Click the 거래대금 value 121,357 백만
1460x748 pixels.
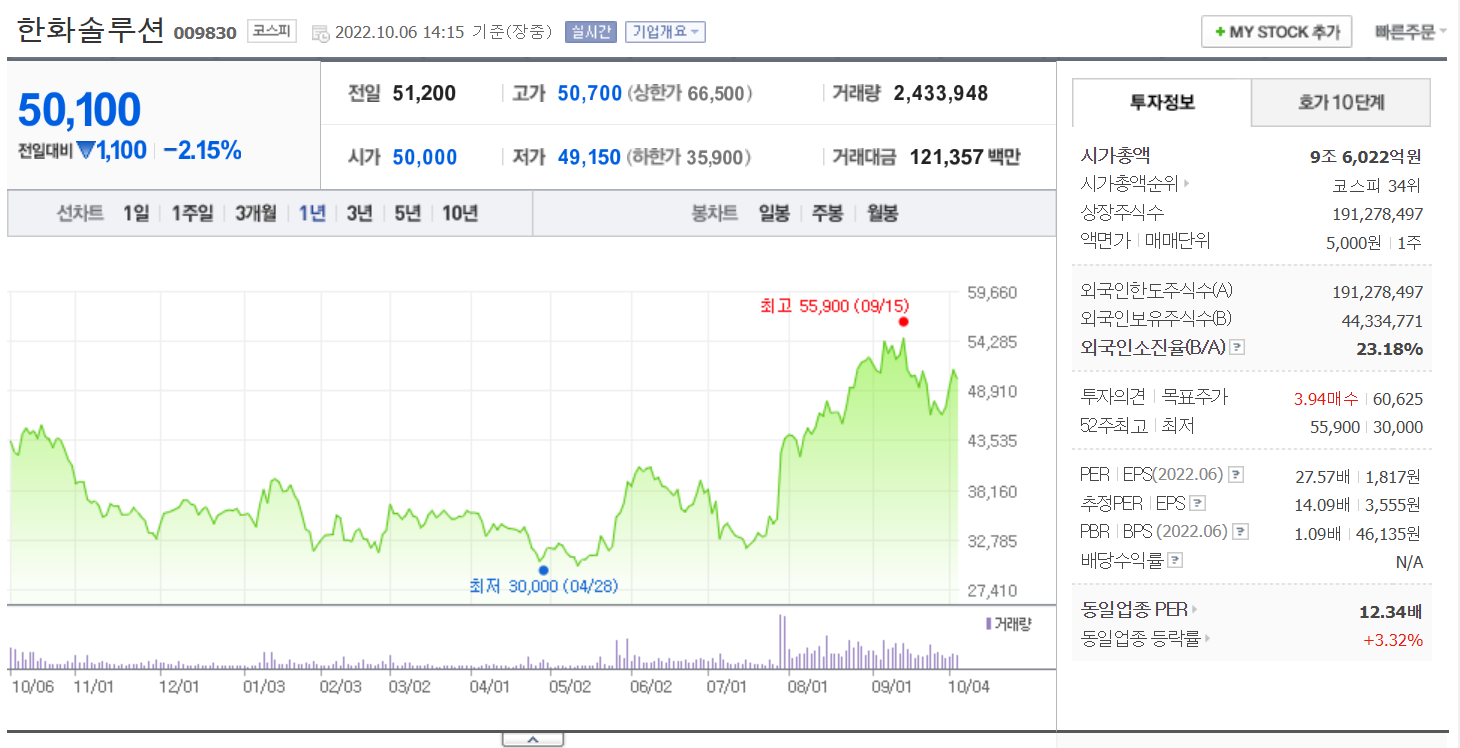tap(965, 157)
